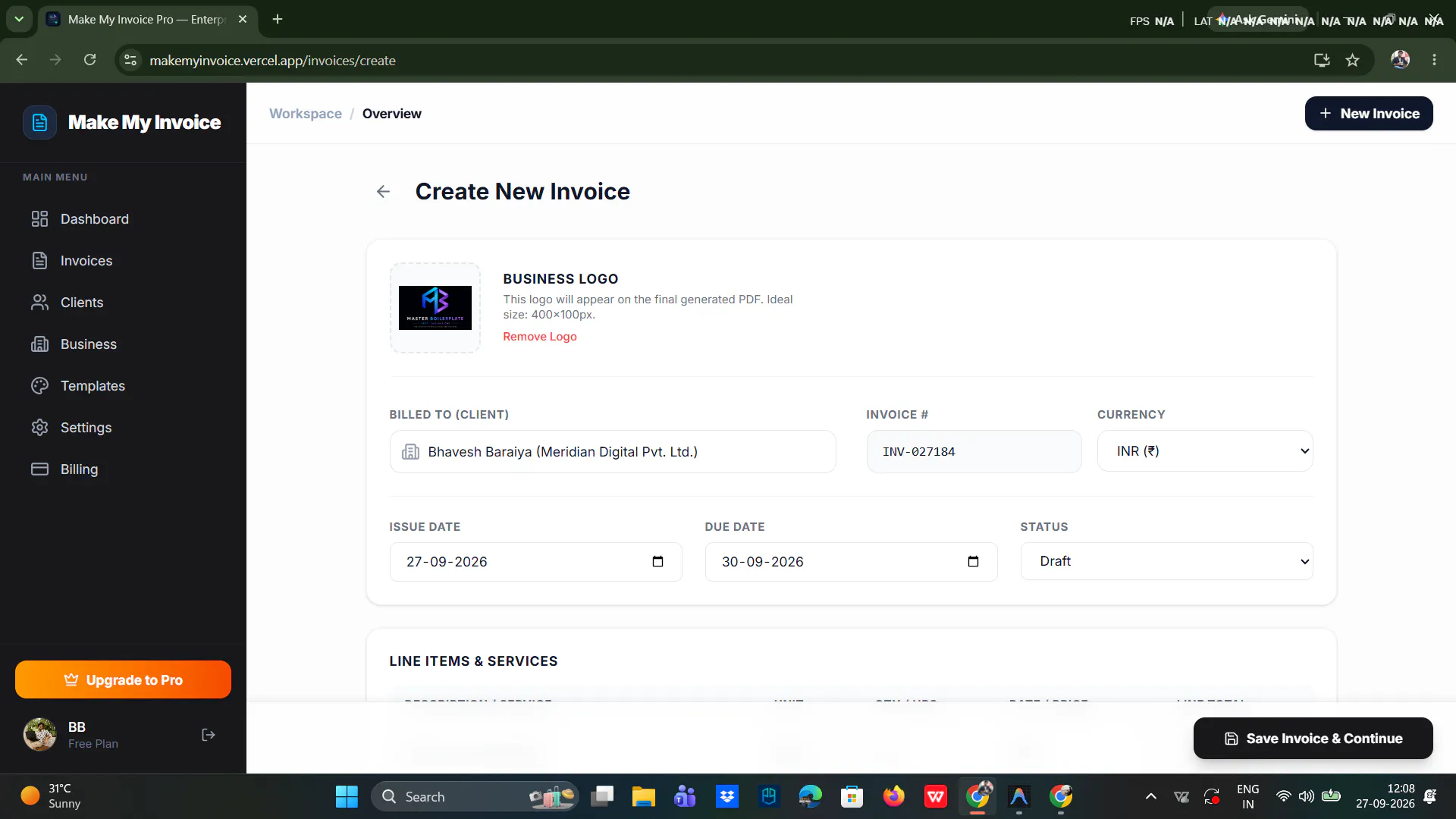Open the Currency dropdown

pos(1205,451)
